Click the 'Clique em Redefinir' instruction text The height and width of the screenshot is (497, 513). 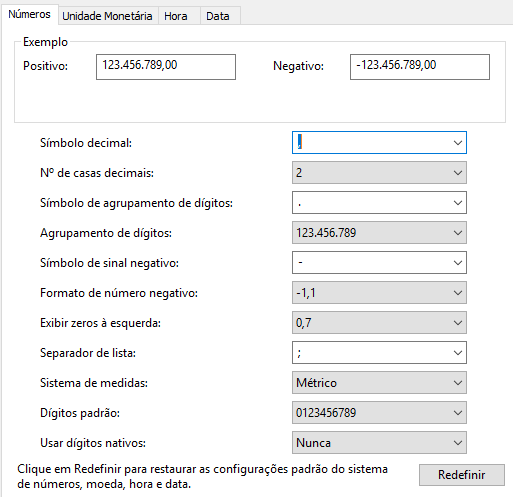pyautogui.click(x=202, y=476)
